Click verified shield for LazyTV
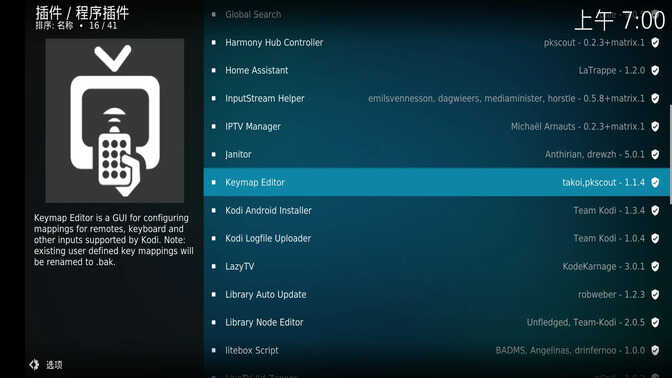Viewport: 672px width, 378px height. tap(655, 267)
